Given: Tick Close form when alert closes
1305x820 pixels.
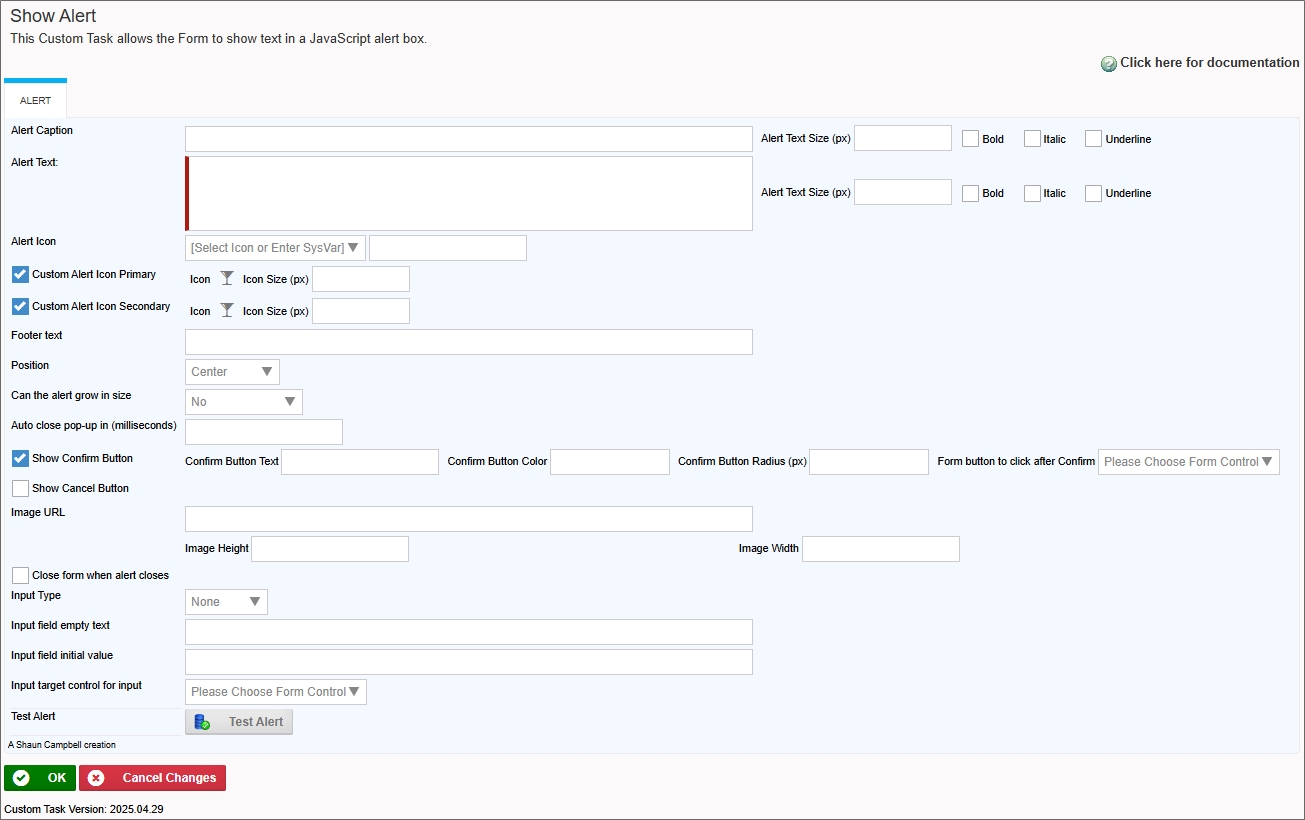Looking at the screenshot, I should coord(20,576).
